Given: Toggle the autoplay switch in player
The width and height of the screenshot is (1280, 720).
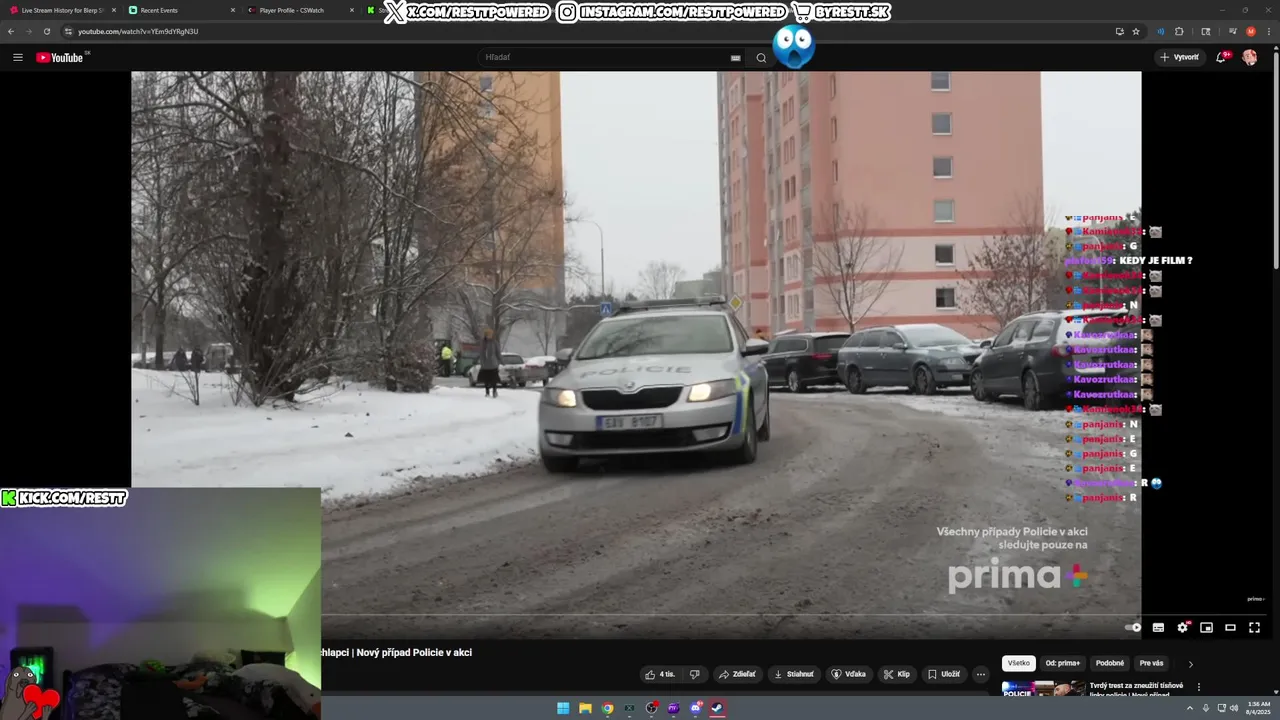Looking at the screenshot, I should tap(1133, 628).
